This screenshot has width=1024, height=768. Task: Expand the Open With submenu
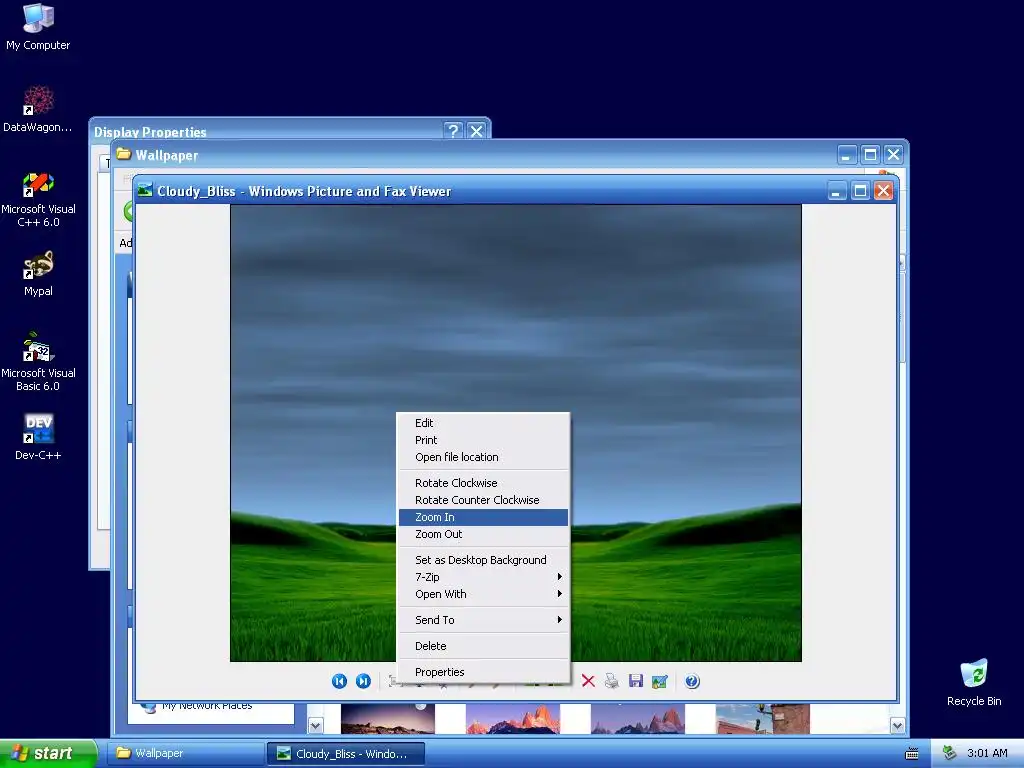(483, 594)
